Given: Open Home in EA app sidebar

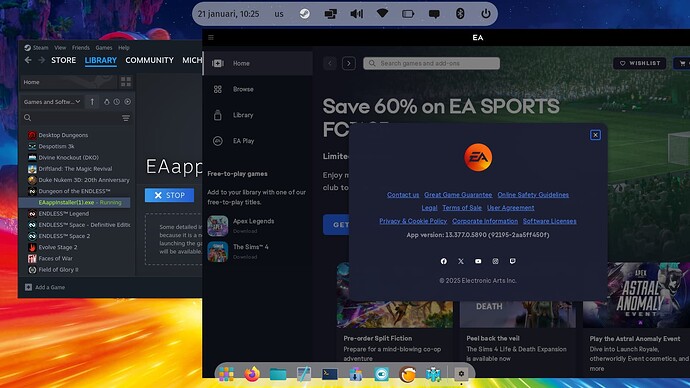Looking at the screenshot, I should [258, 63].
